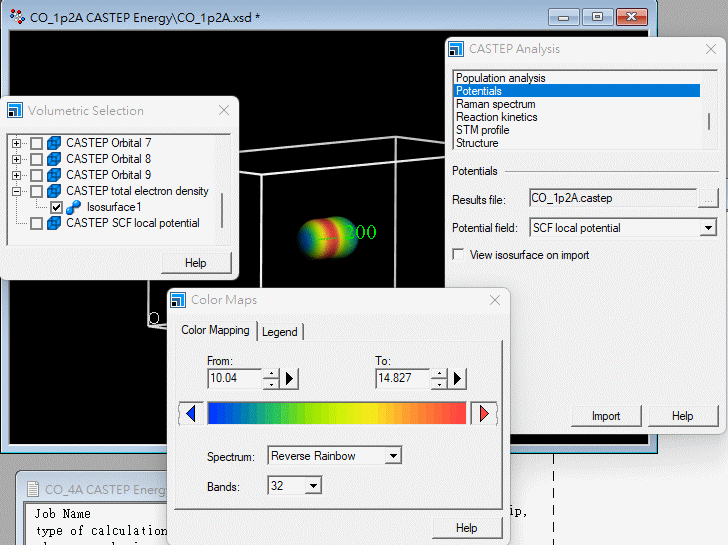Click the CASTEP Orbital 7 cube icon
Image resolution: width=728 pixels, height=545 pixels.
tap(54, 143)
